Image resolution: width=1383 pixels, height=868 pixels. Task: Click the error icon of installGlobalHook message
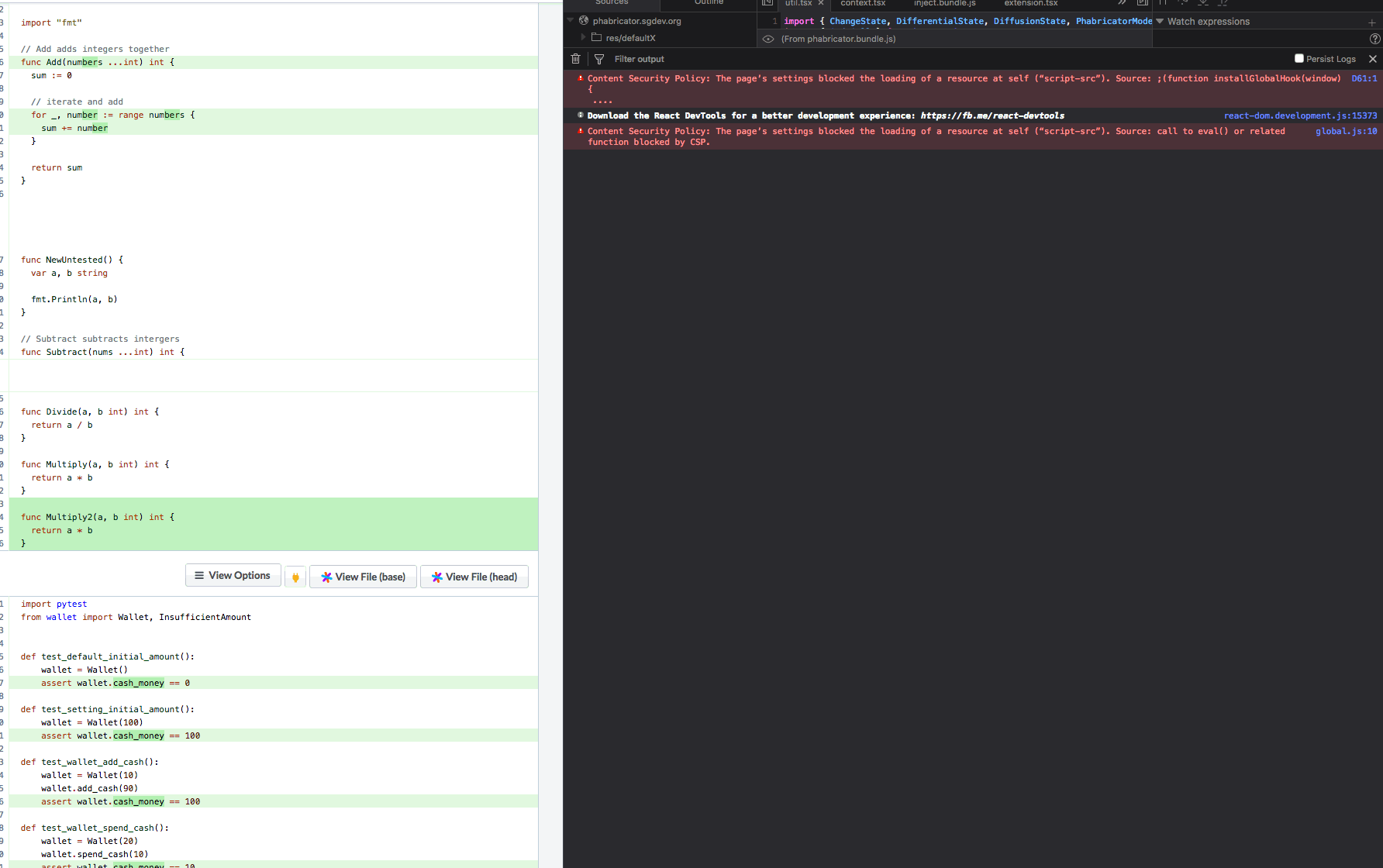click(580, 78)
